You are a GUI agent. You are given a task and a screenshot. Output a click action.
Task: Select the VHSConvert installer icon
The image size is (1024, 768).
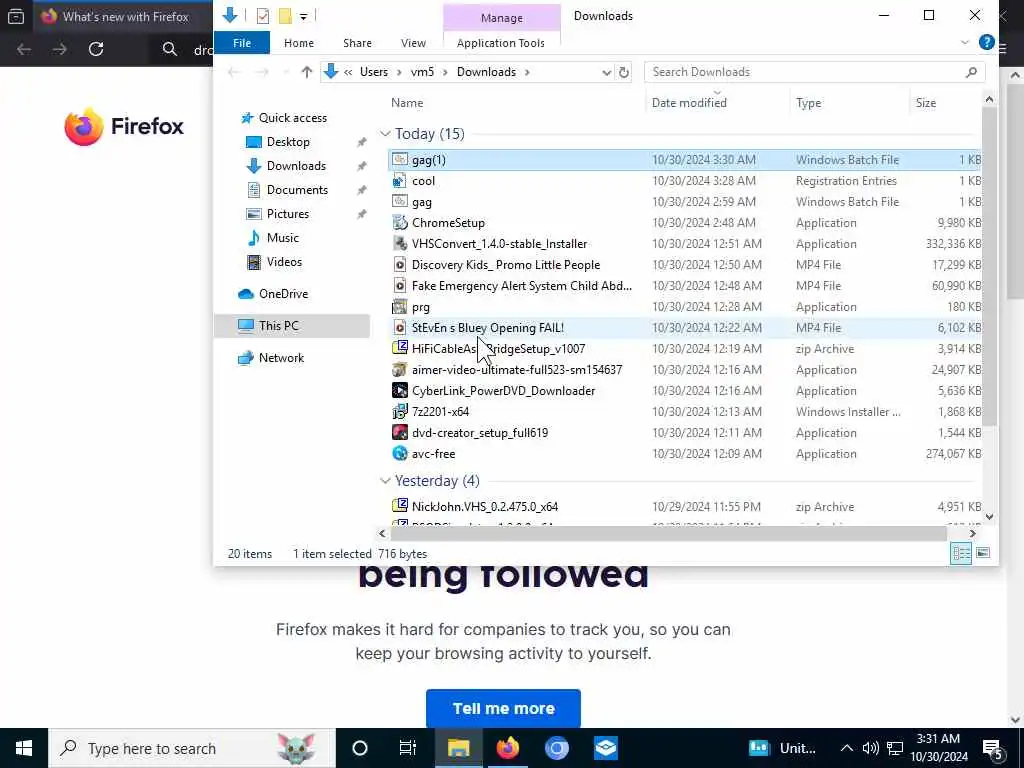point(400,244)
